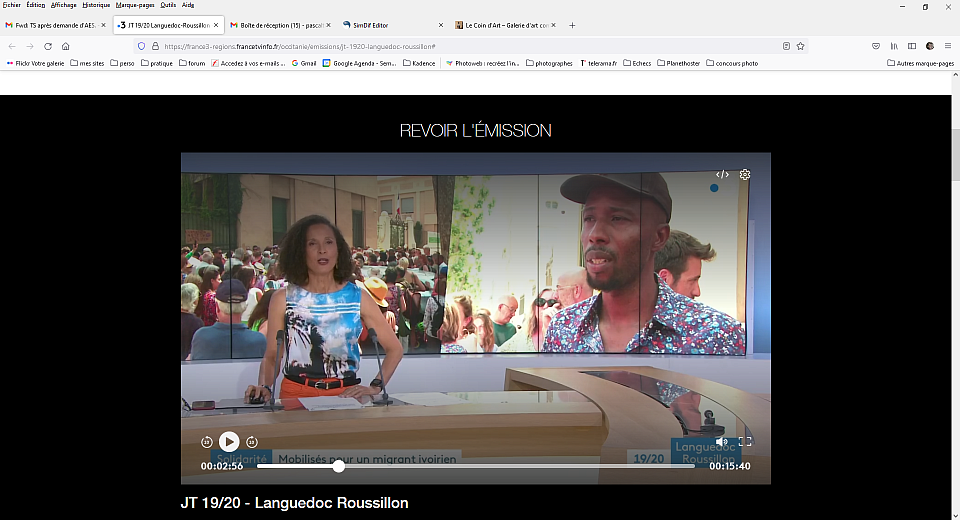960x520 pixels.
Task: Expand the pratique bookmark folder
Action: point(157,63)
